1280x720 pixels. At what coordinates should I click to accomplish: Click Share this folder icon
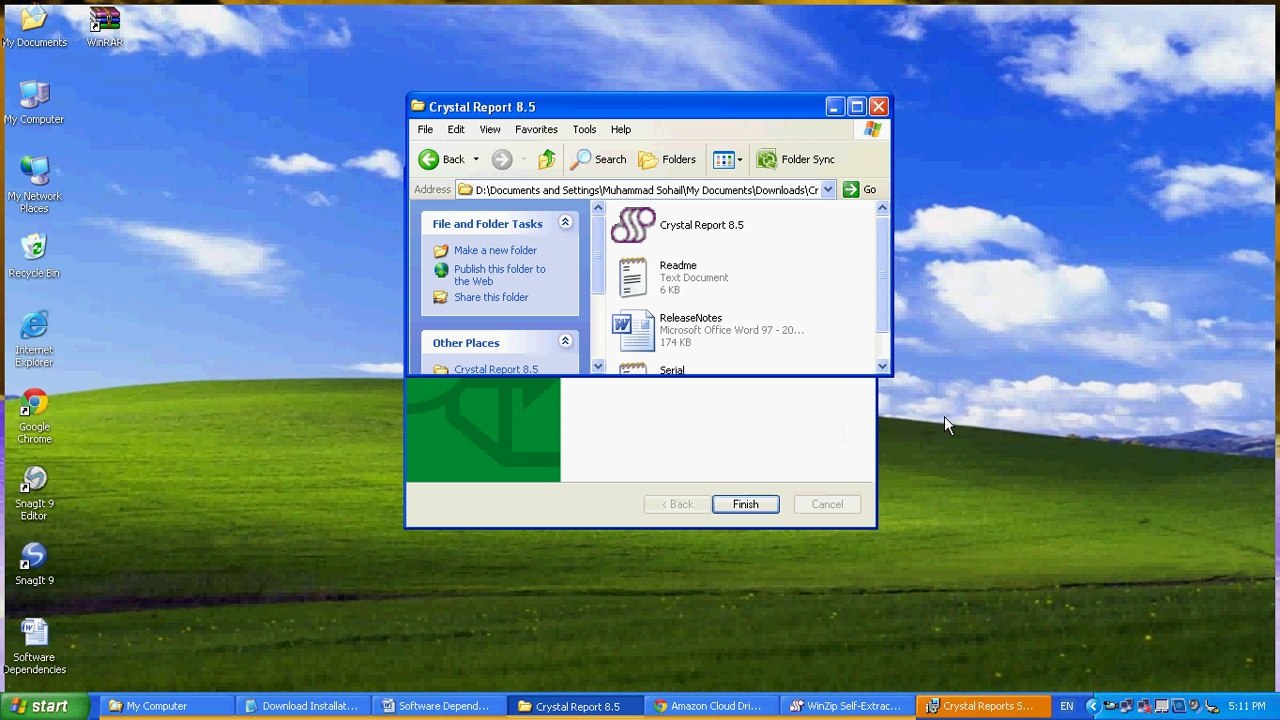click(x=441, y=297)
